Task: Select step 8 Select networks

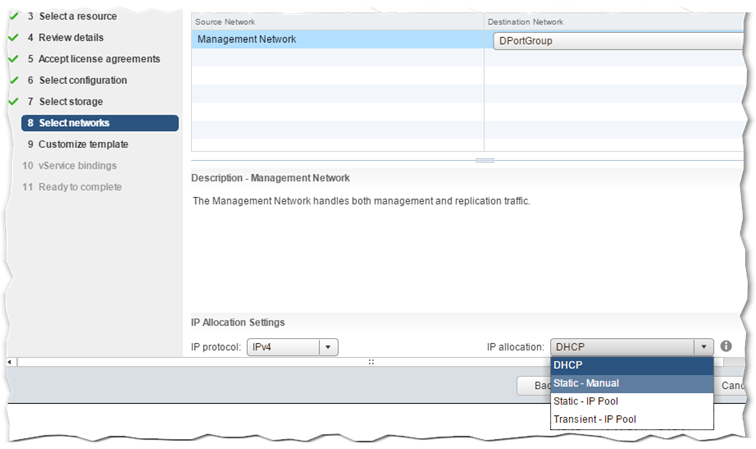Action: pos(100,123)
